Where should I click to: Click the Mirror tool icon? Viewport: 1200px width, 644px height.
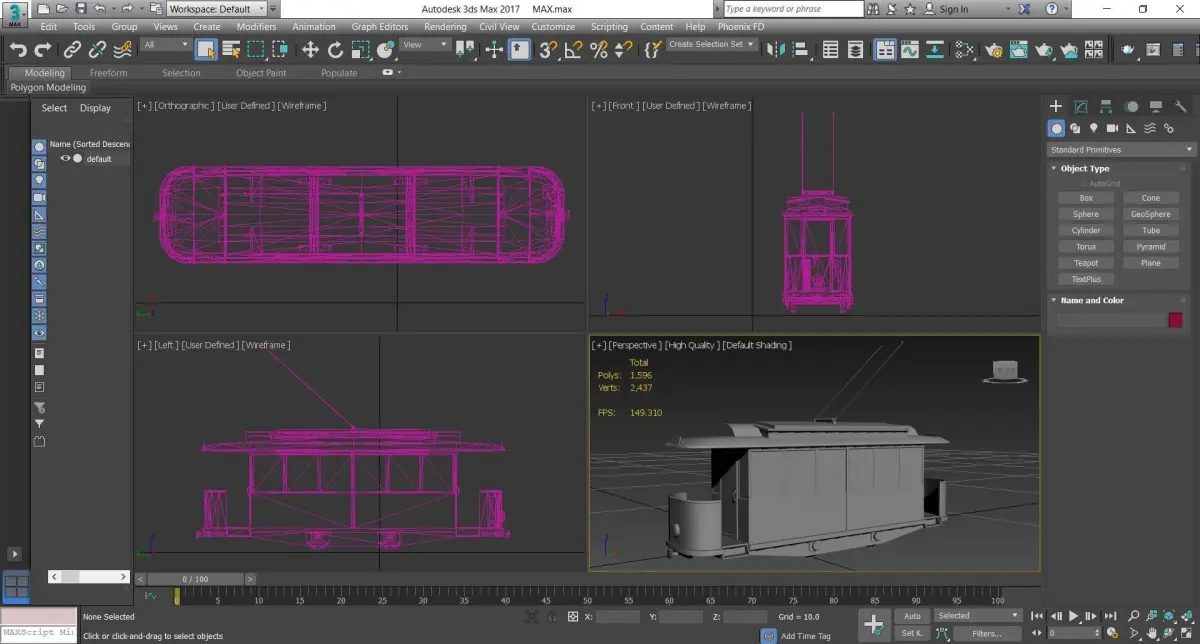(x=778, y=49)
